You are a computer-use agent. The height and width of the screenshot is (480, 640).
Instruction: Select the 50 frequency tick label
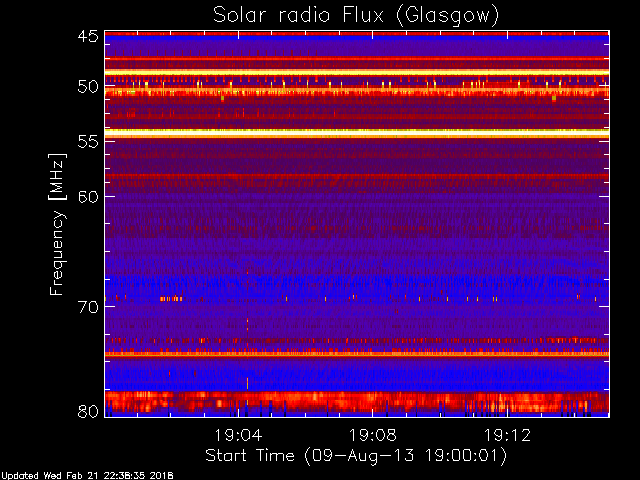click(x=88, y=87)
